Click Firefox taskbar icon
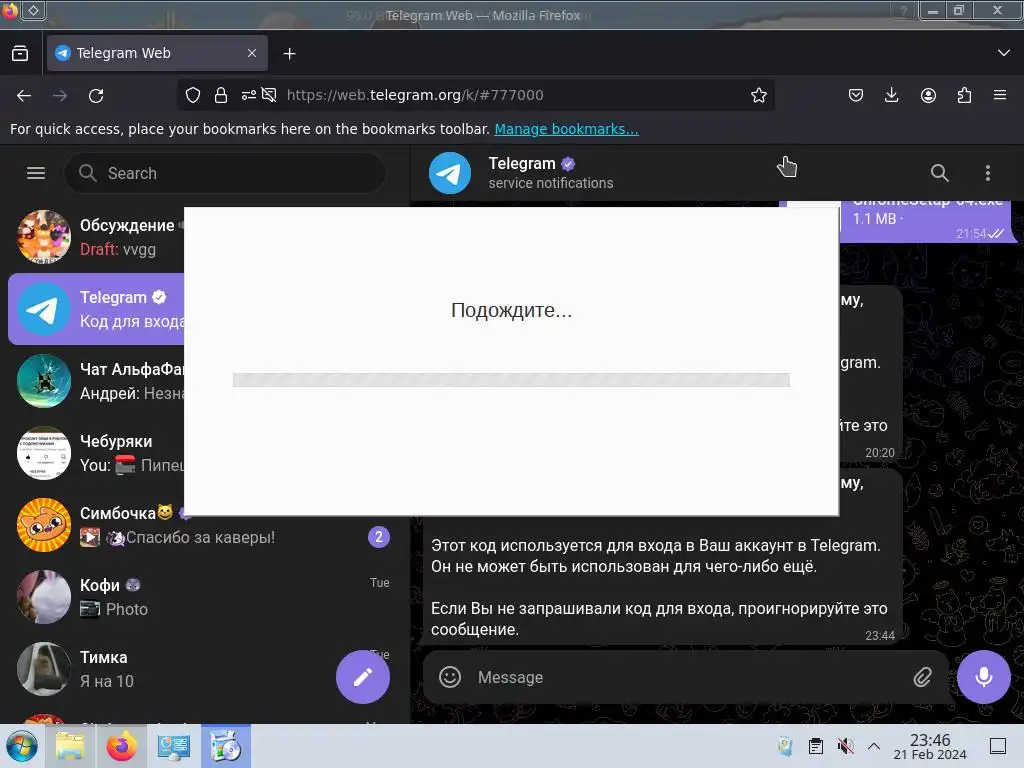 tap(121, 746)
